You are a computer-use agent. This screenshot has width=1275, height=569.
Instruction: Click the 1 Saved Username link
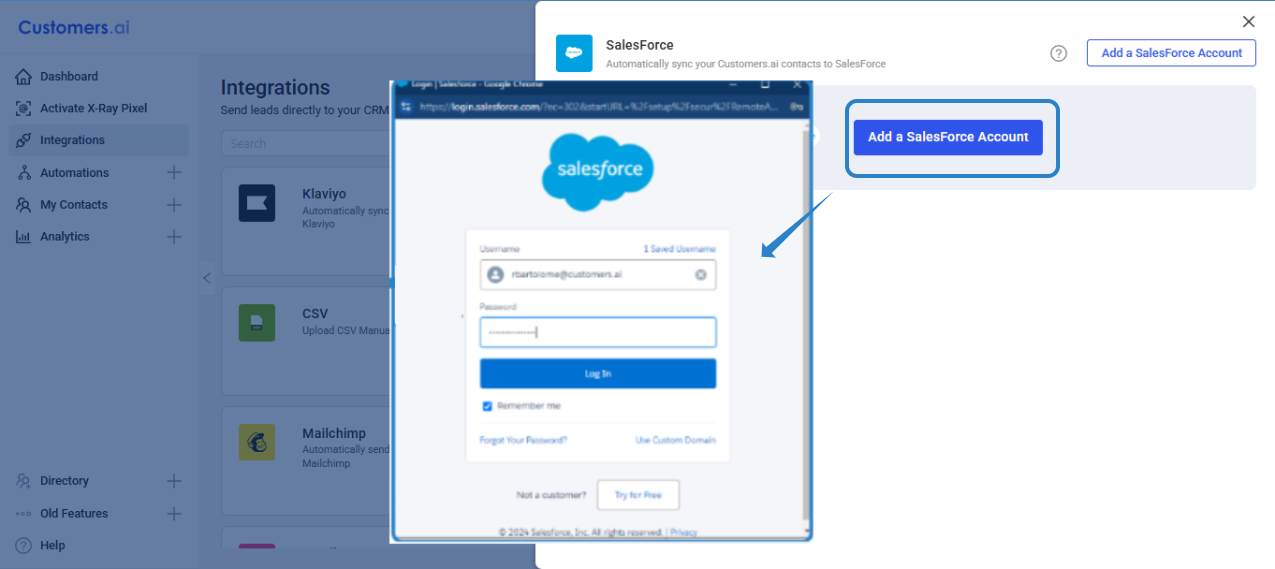[x=679, y=249]
